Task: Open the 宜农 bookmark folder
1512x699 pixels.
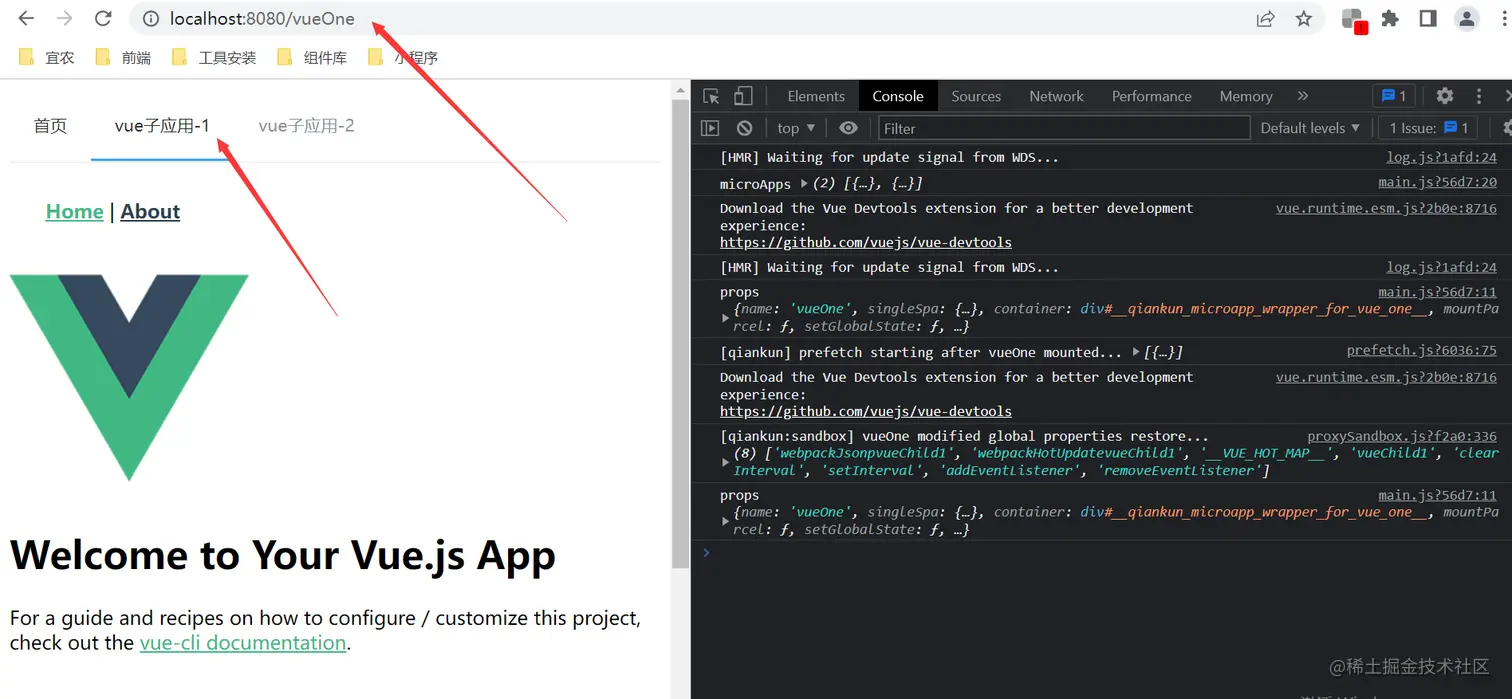Action: [47, 58]
